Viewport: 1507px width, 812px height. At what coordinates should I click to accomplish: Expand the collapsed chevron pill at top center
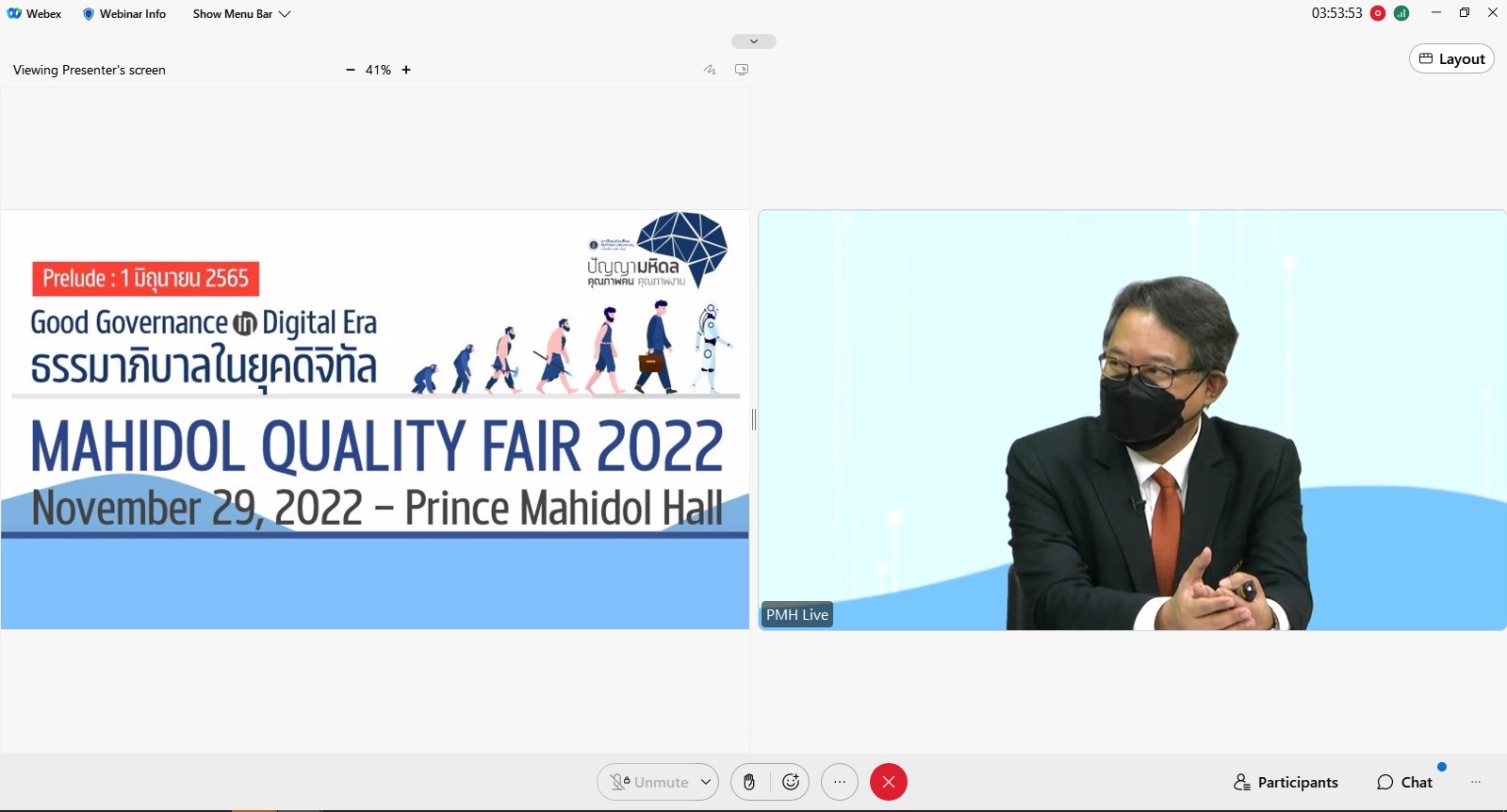[753, 41]
